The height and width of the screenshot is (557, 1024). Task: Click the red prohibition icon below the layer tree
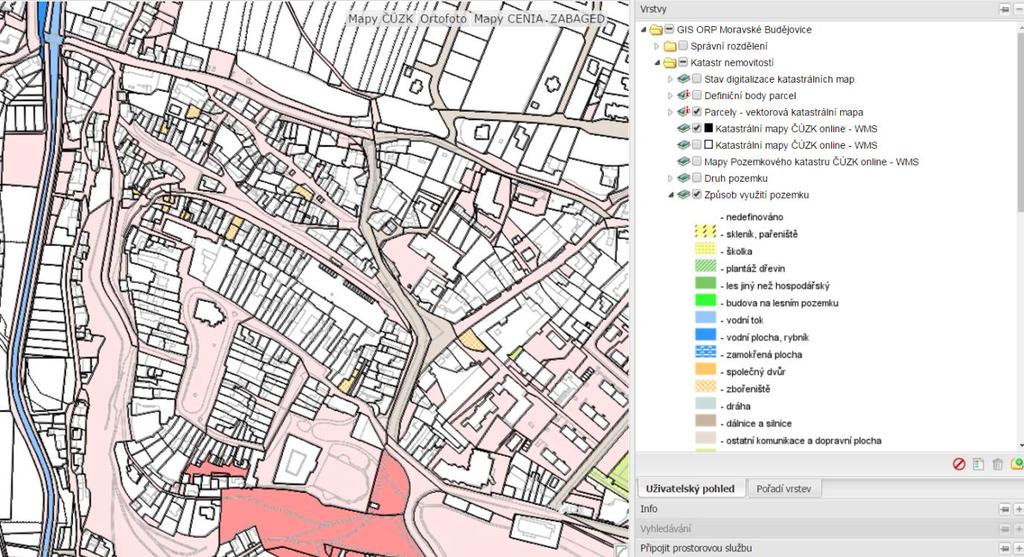(959, 464)
